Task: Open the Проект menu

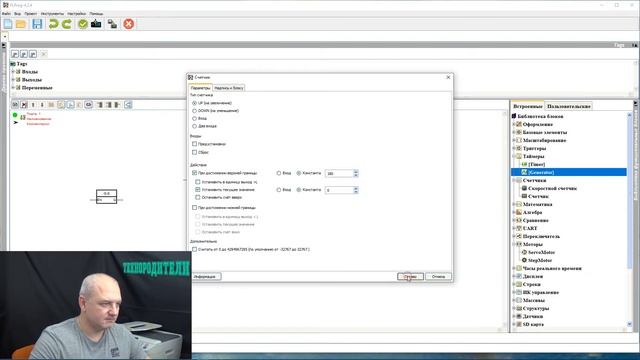Action: (x=31, y=13)
